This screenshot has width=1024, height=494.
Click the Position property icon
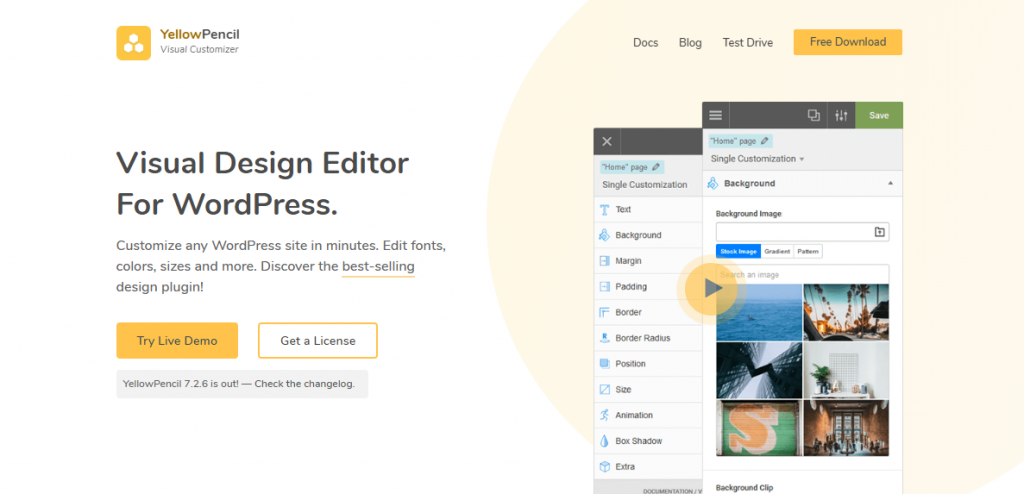click(605, 363)
